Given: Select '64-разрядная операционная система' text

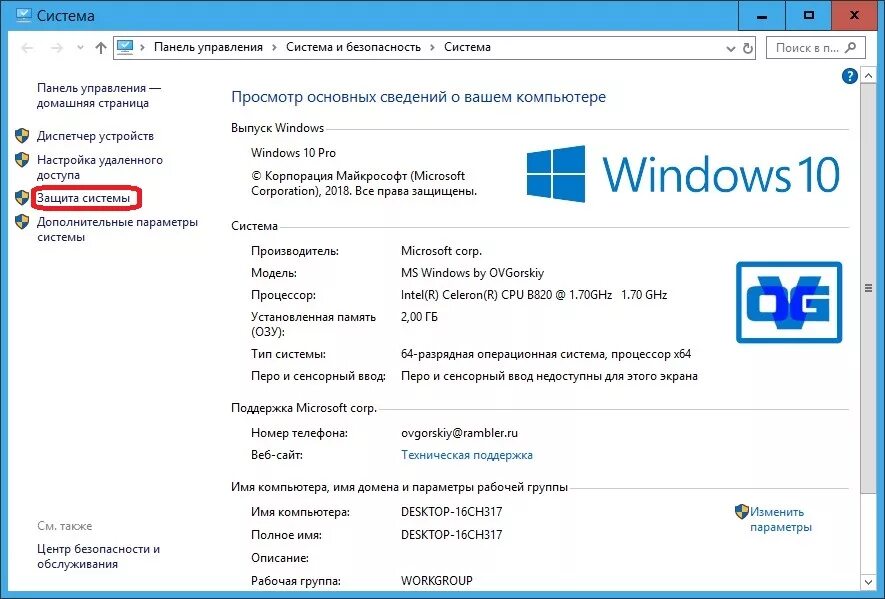Looking at the screenshot, I should coord(503,354).
